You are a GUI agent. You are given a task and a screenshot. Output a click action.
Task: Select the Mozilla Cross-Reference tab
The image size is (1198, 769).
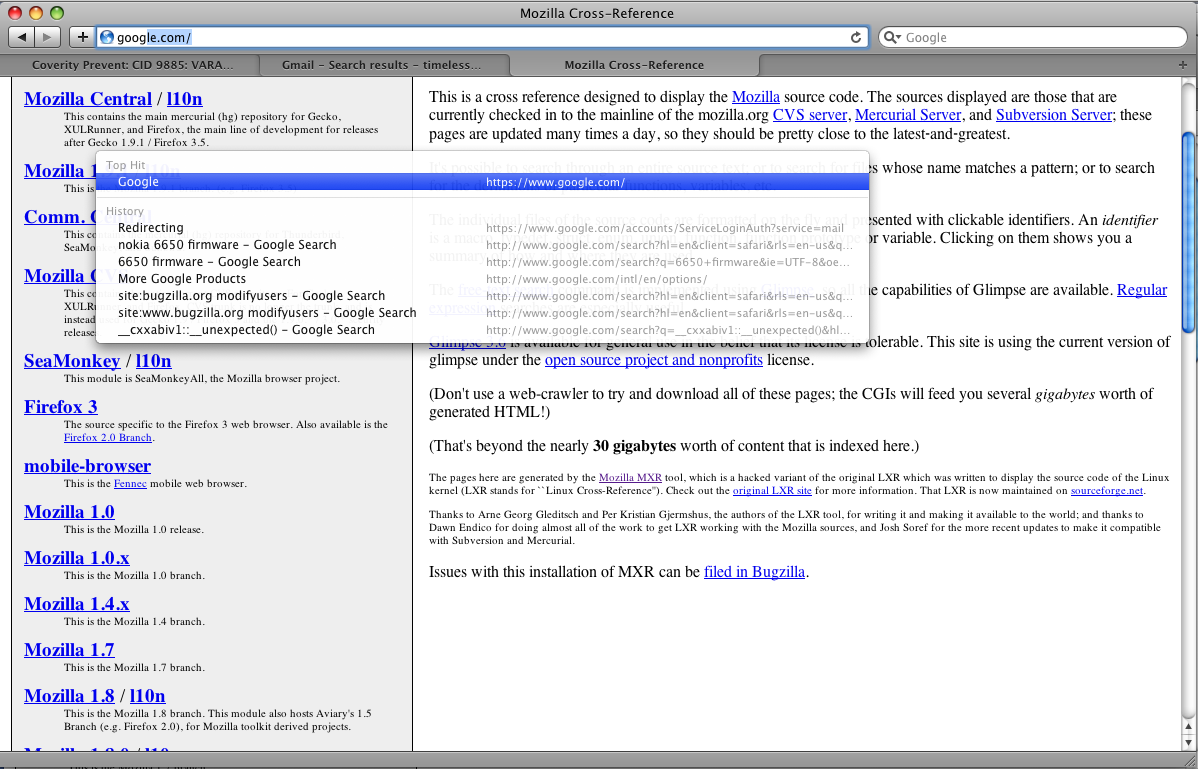(x=634, y=65)
